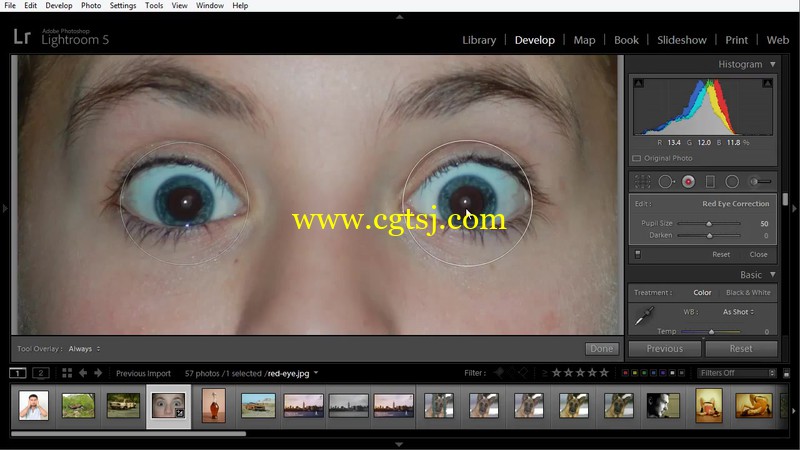Select the Adjustment Brush tool
This screenshot has height=450, width=800.
click(760, 182)
